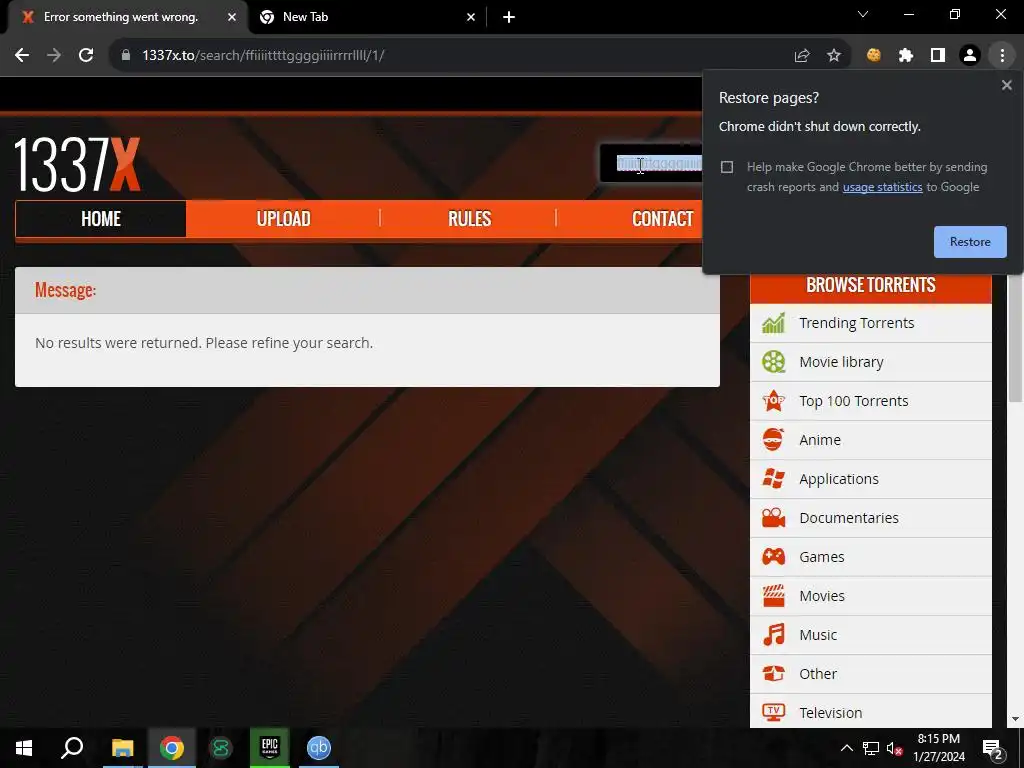Open the Windows Start menu

tap(24, 748)
